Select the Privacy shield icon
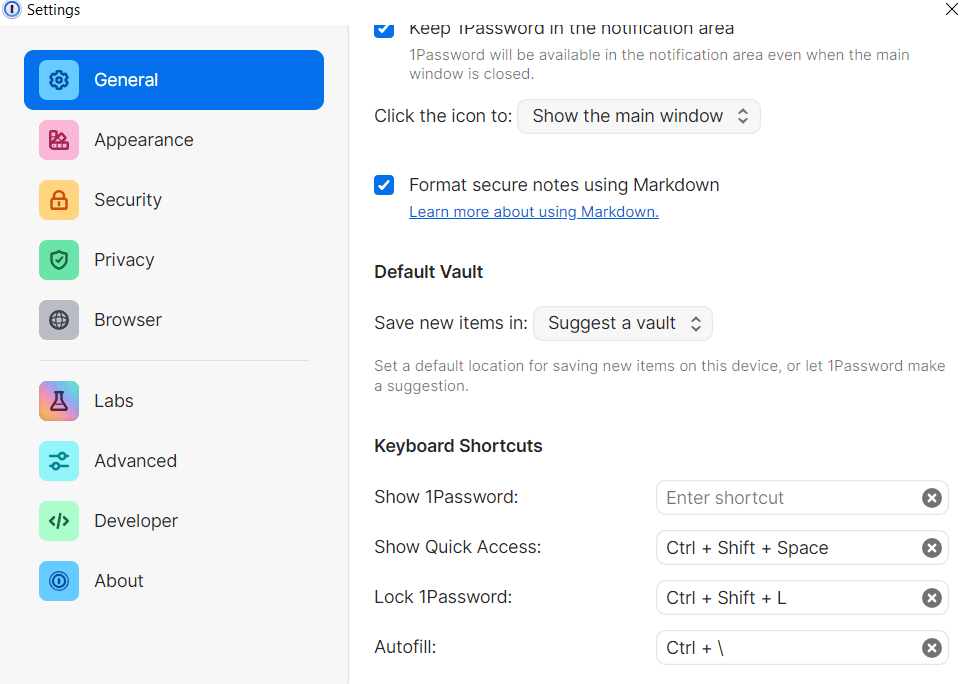This screenshot has height=684, width=964. pos(58,260)
